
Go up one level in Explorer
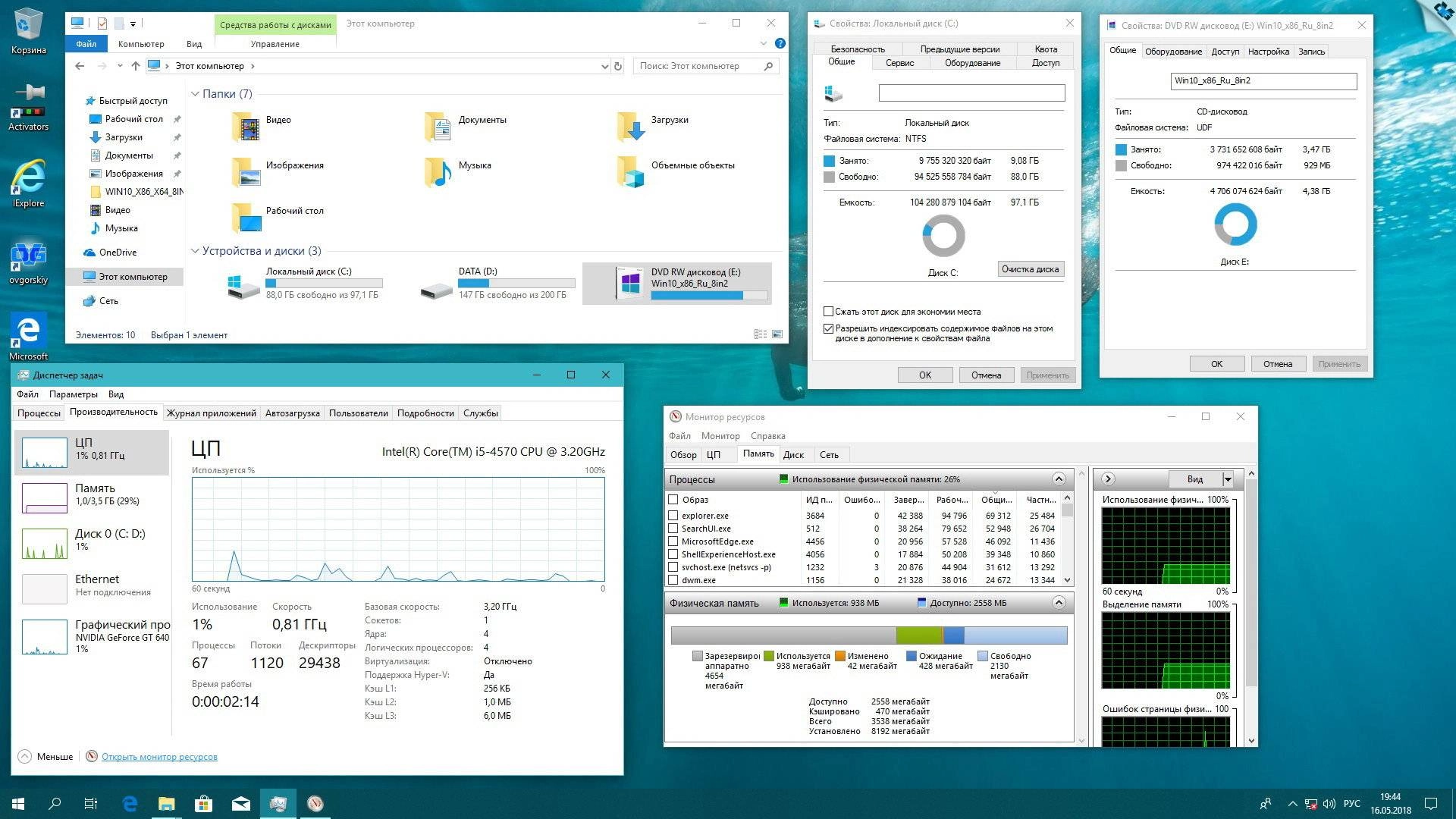[136, 66]
